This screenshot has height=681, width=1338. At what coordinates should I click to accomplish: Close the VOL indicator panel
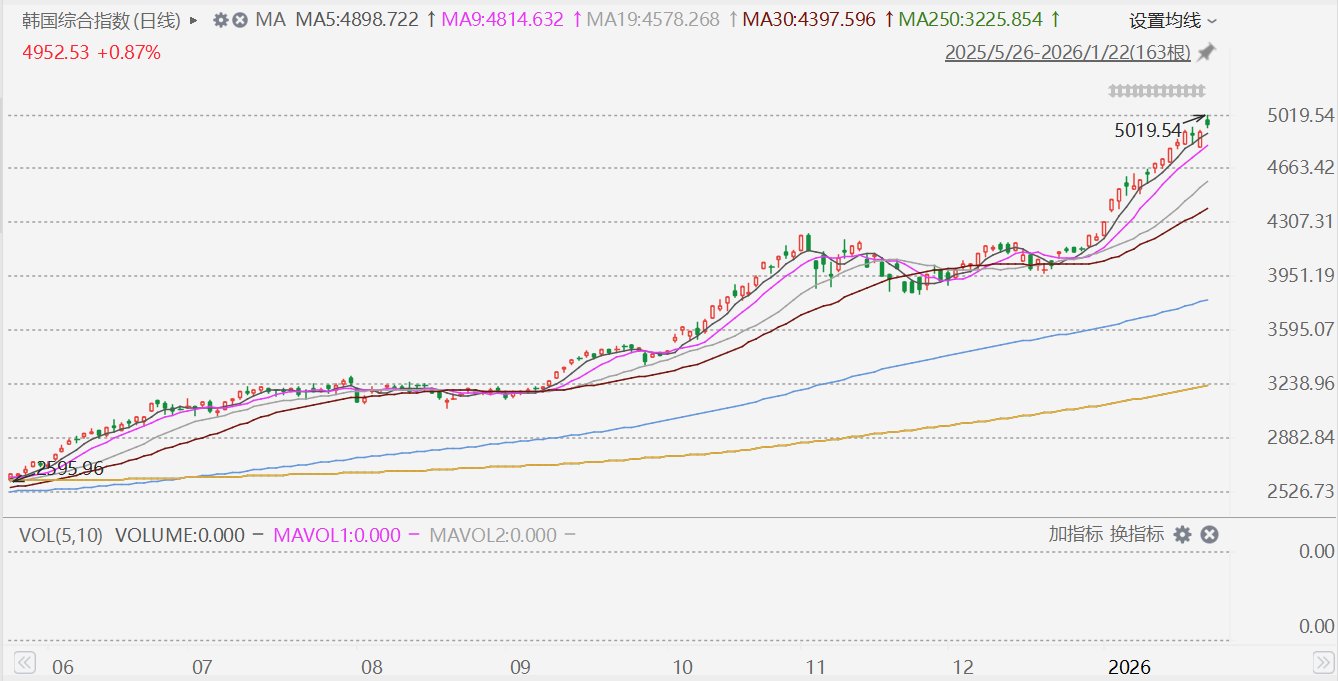[x=1209, y=535]
